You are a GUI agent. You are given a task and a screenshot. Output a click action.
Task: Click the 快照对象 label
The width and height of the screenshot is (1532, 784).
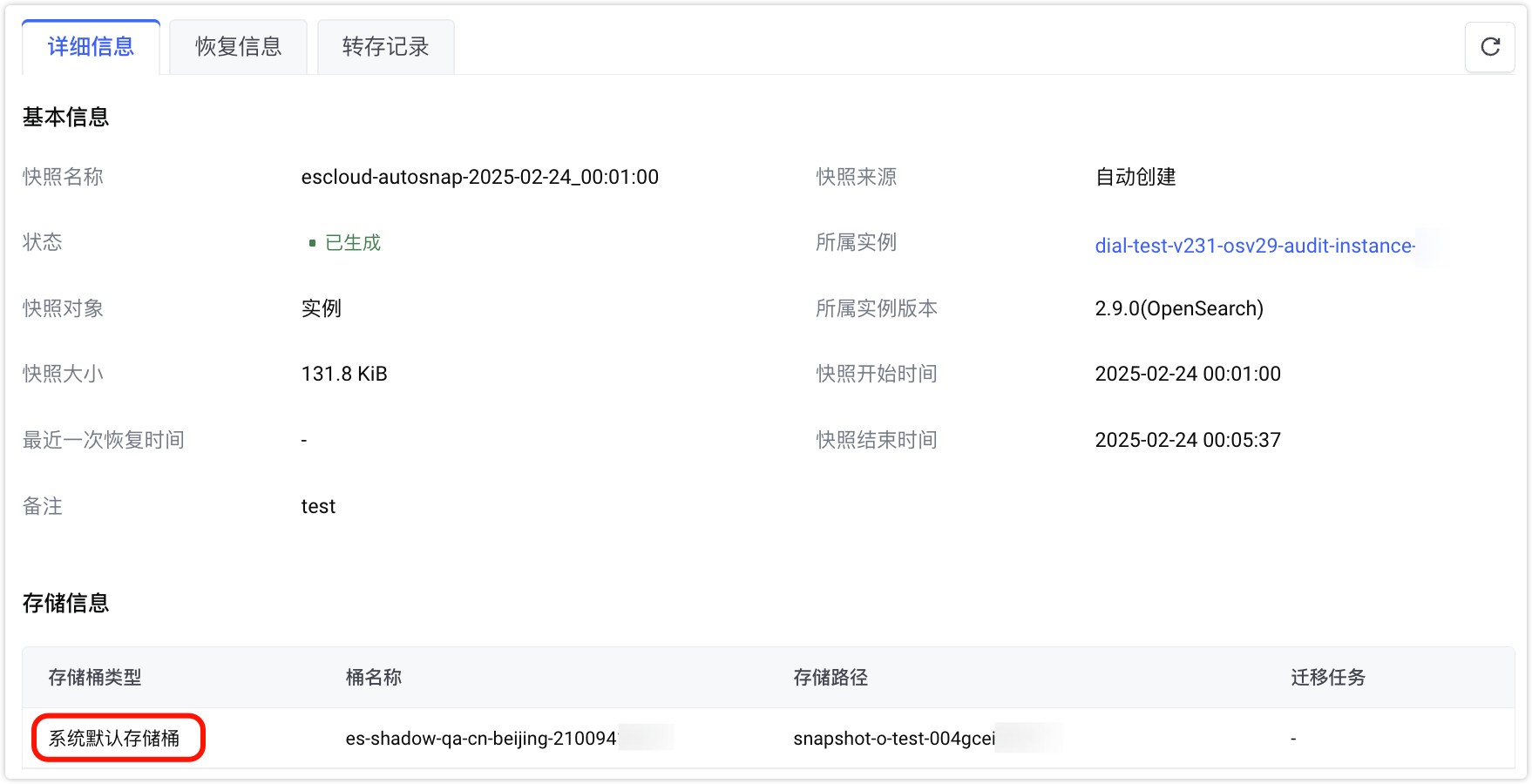coord(63,308)
